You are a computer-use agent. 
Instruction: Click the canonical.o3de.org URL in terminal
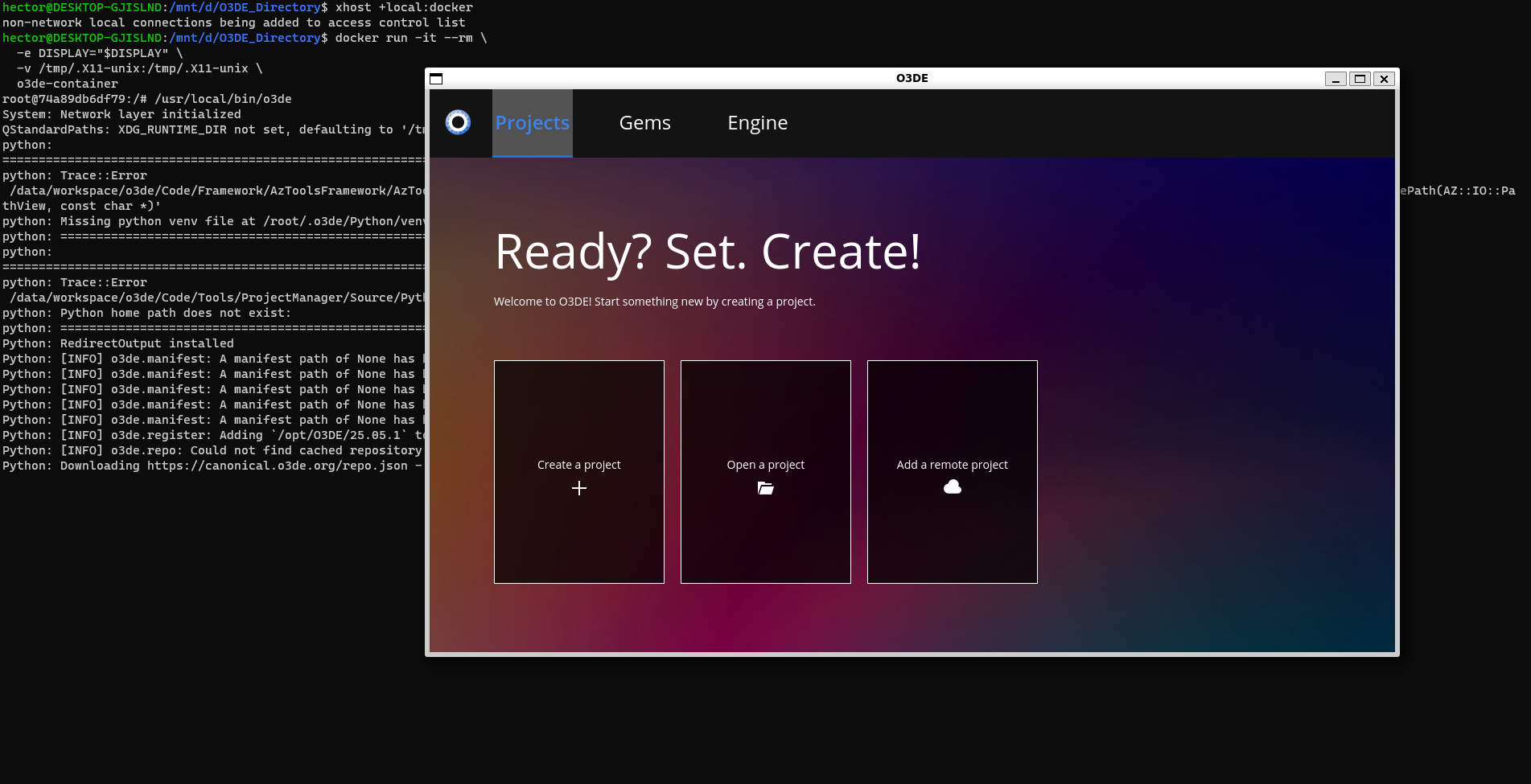277,466
